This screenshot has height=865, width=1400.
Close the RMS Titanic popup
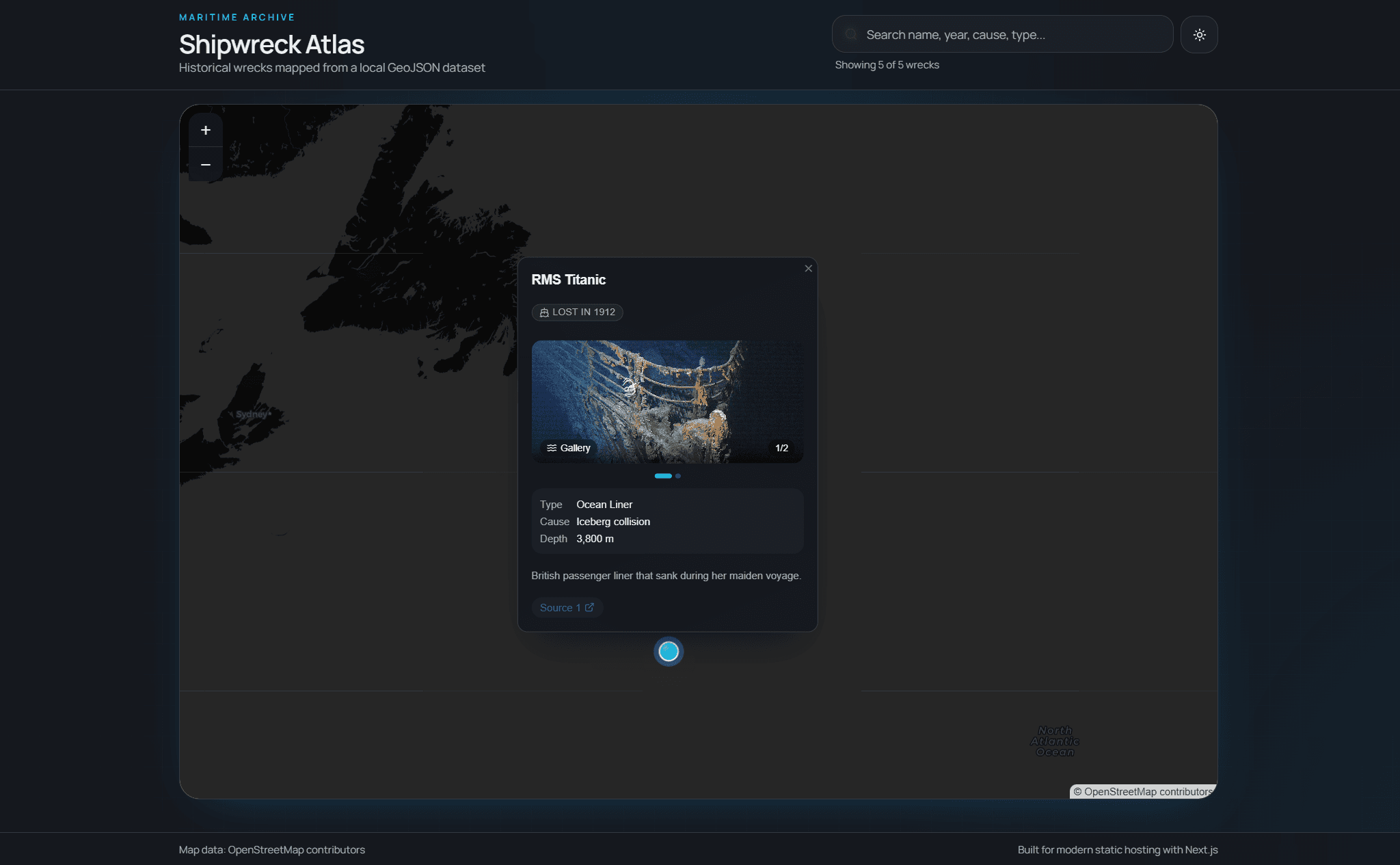click(808, 268)
